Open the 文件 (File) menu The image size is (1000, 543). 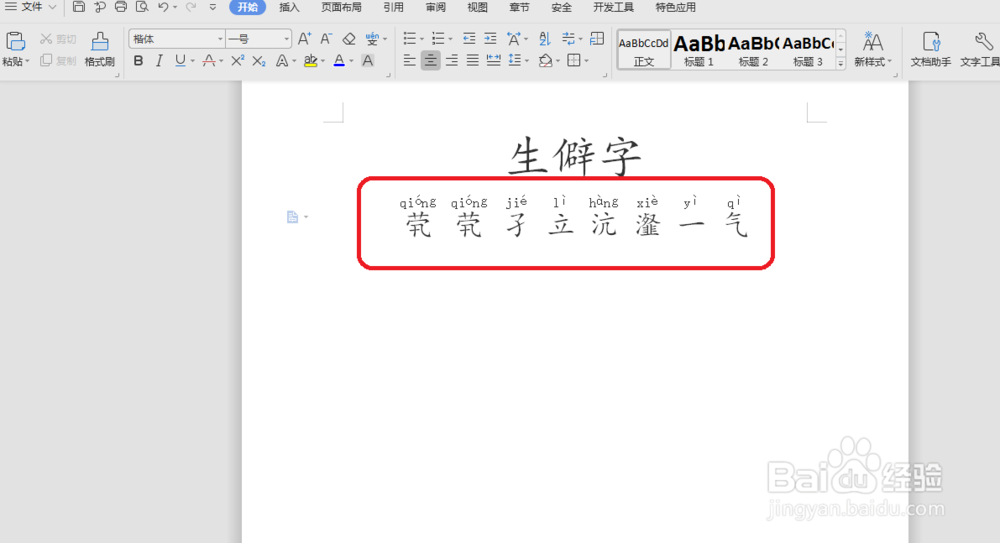click(31, 7)
